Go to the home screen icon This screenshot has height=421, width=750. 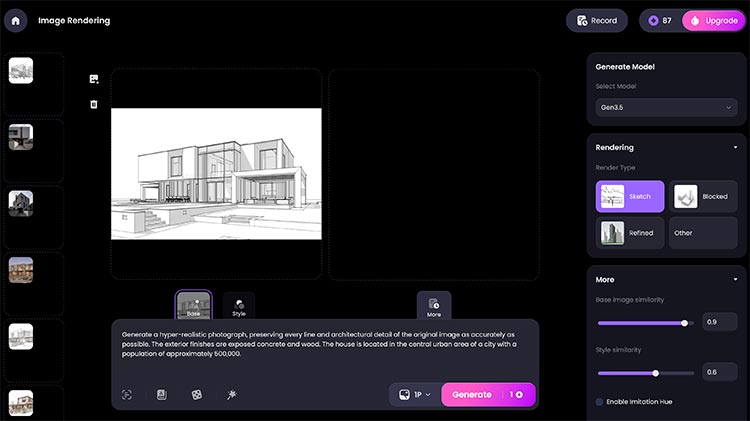pos(15,21)
